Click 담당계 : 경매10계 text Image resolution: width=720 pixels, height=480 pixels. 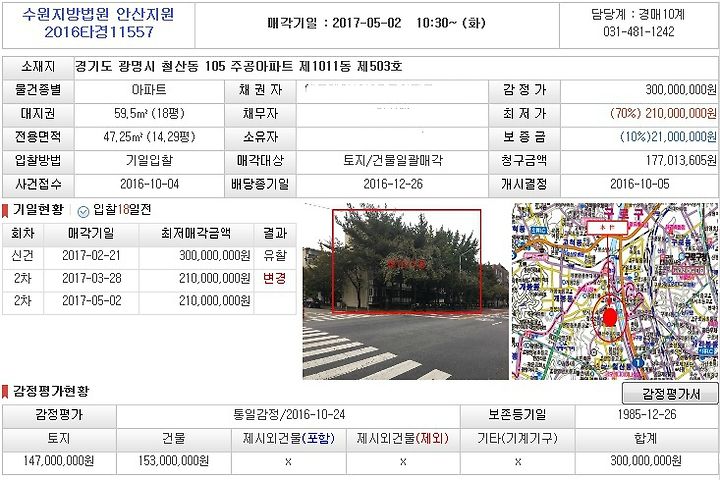(x=638, y=15)
